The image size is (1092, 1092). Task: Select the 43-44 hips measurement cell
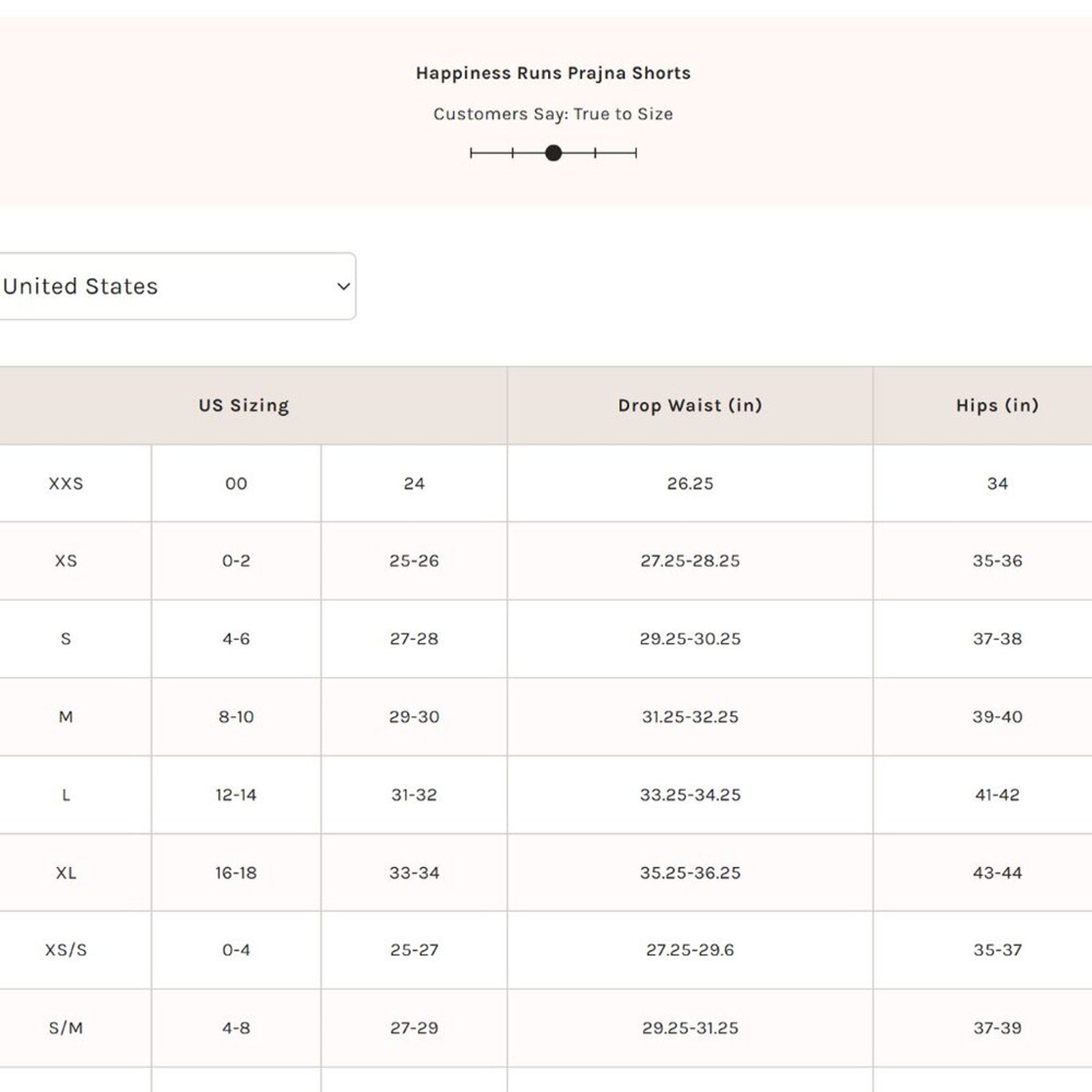(x=996, y=873)
